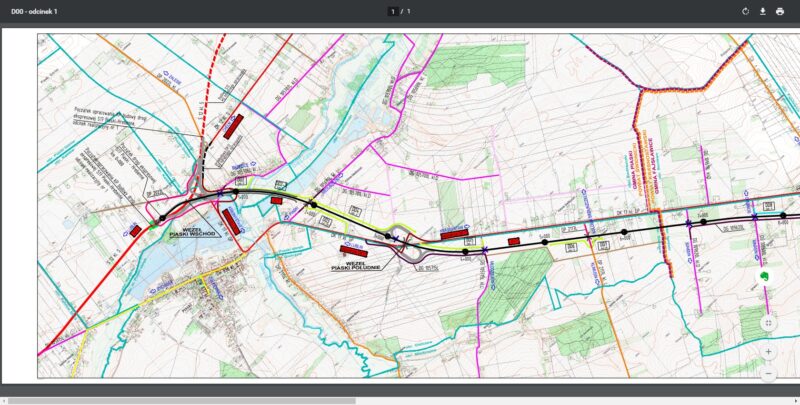Fit the page to window
Screen dimensions: 800x405
767,322
